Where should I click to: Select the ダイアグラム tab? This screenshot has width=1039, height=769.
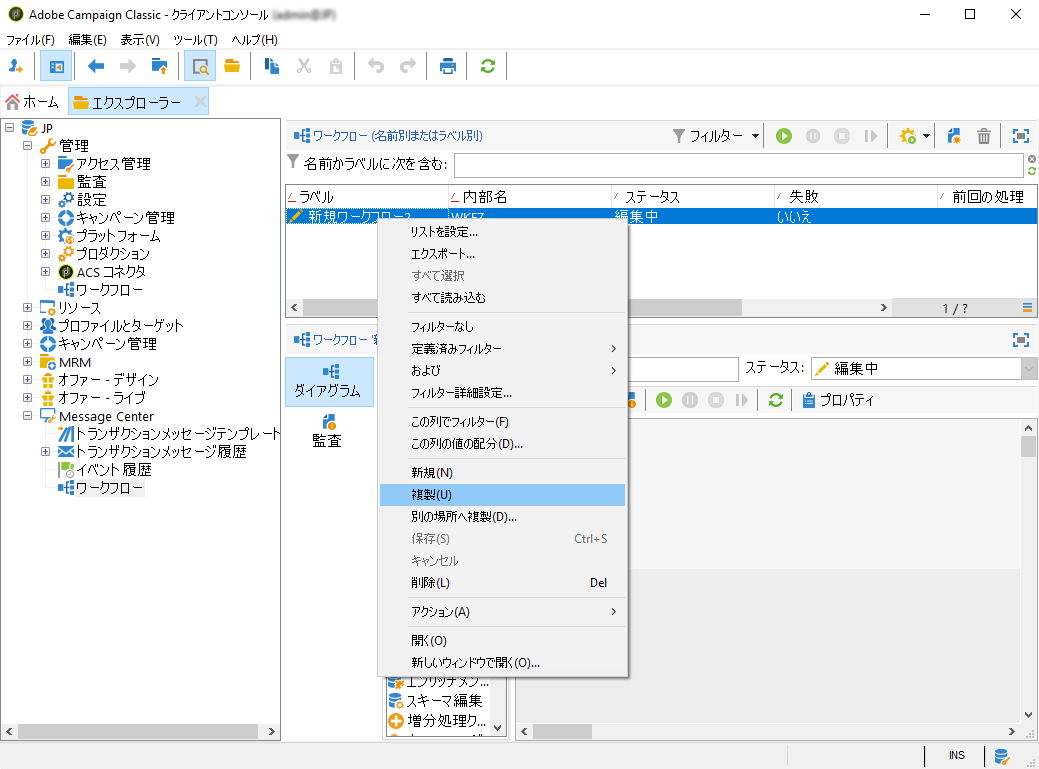click(329, 382)
